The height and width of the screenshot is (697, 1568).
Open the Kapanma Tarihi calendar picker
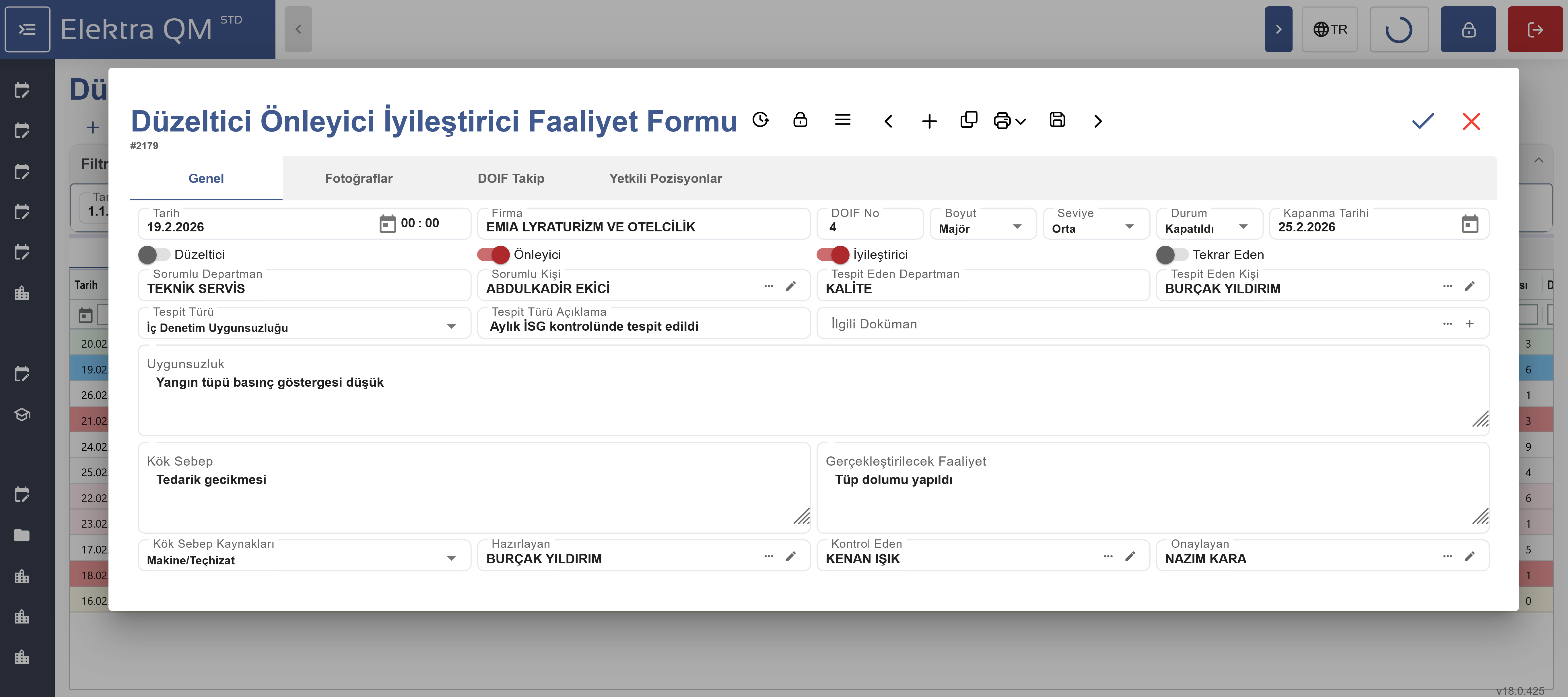click(1469, 224)
